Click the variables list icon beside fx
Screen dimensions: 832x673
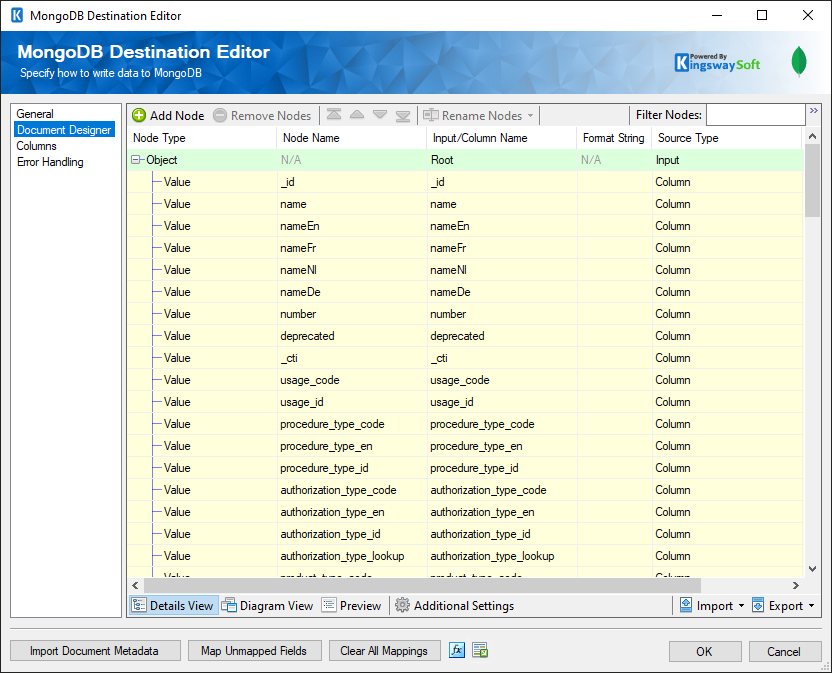pos(480,651)
